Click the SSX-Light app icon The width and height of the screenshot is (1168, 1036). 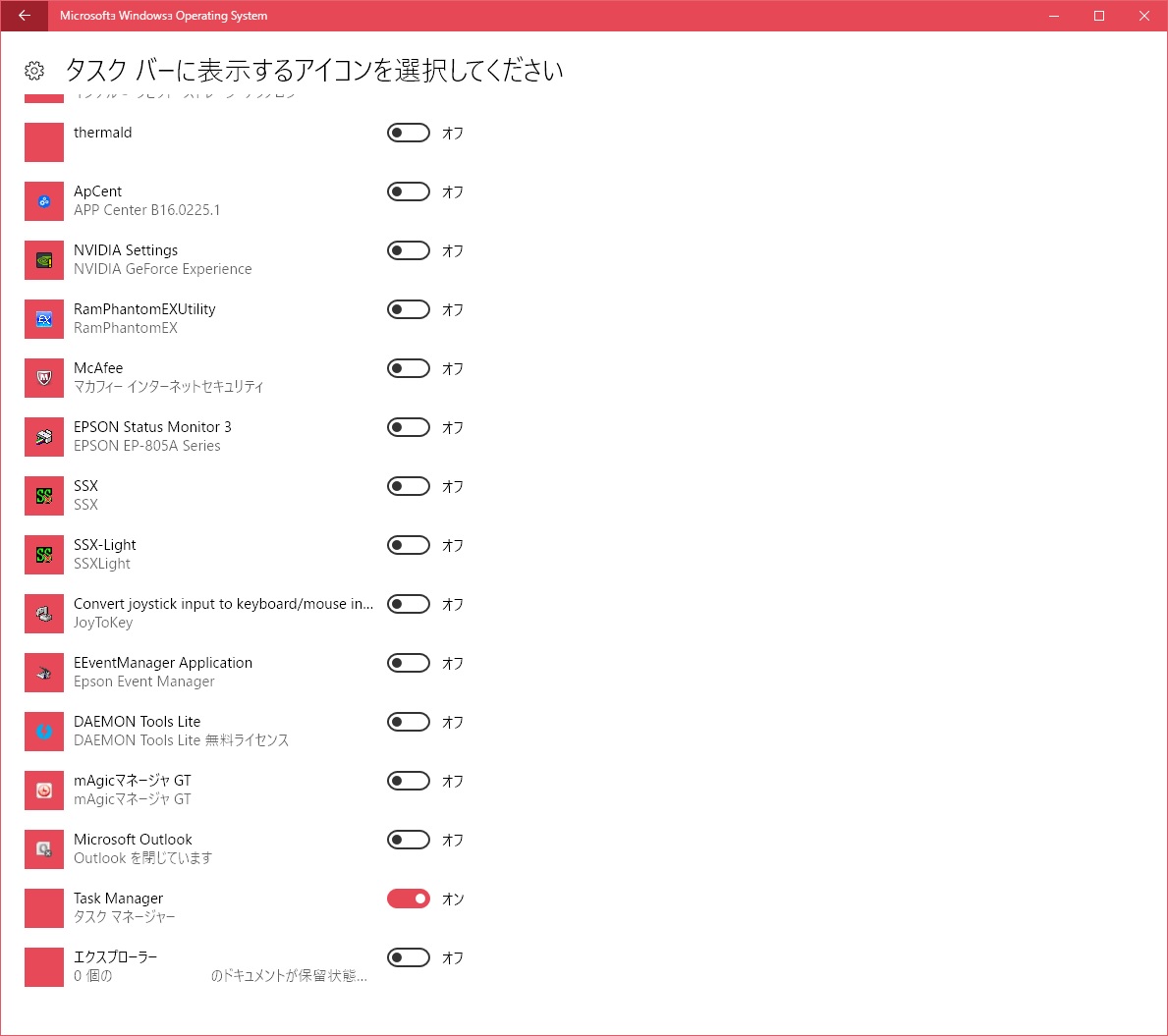pyautogui.click(x=44, y=555)
